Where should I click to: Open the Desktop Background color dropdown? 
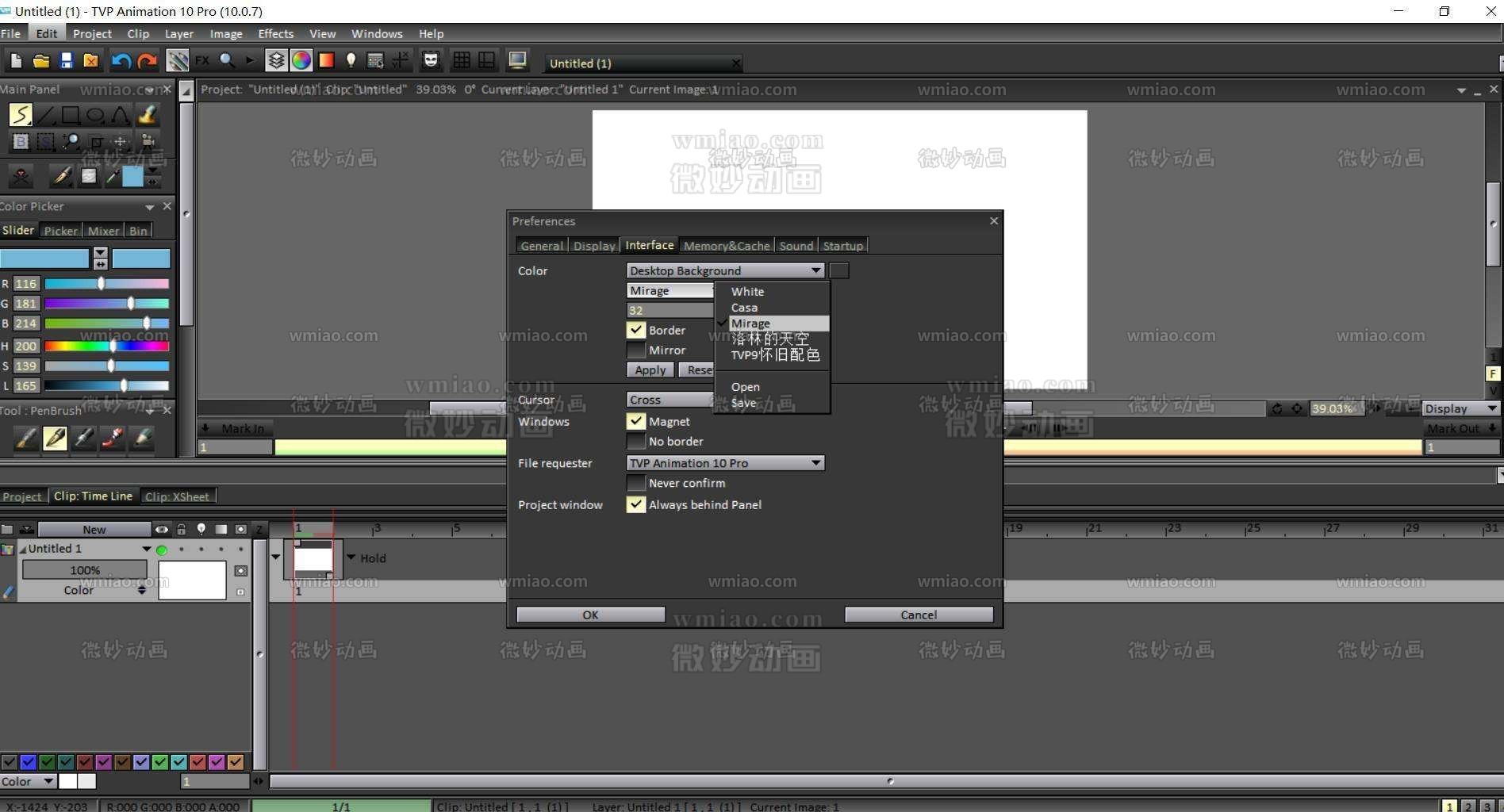point(815,270)
